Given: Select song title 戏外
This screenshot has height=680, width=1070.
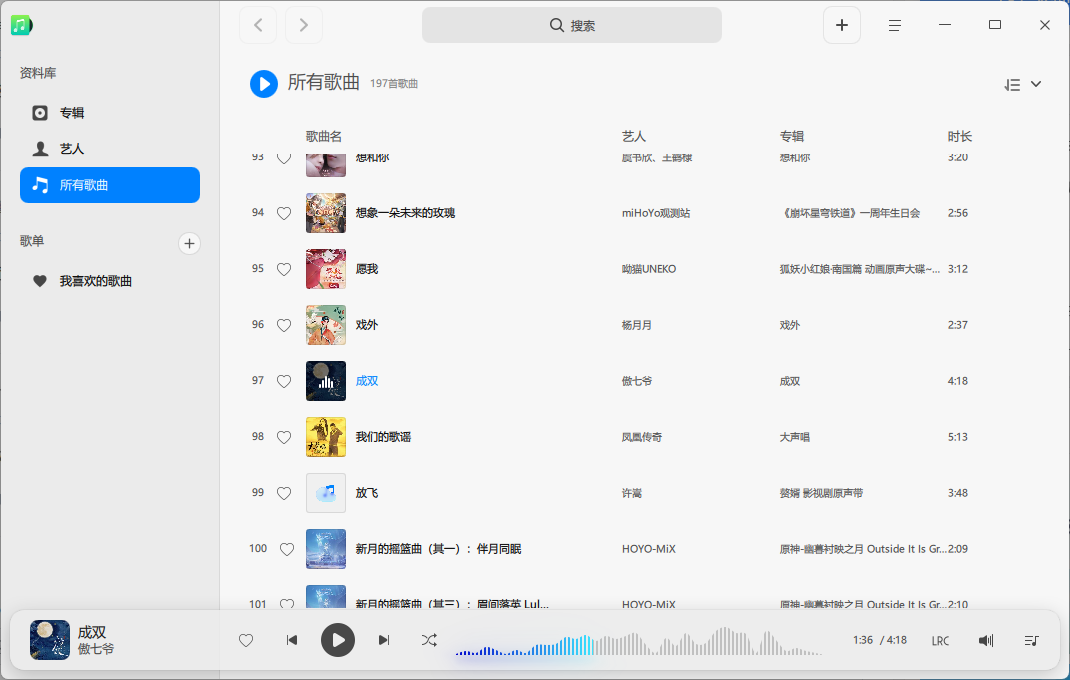Looking at the screenshot, I should 366,325.
